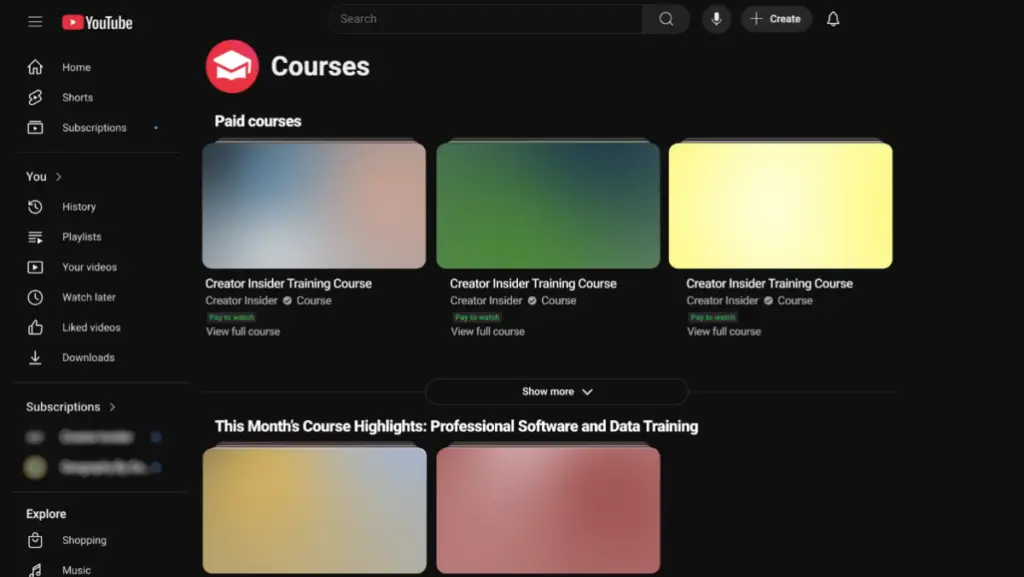1024x577 pixels.
Task: Click the green Pay to watch badge
Action: click(232, 315)
